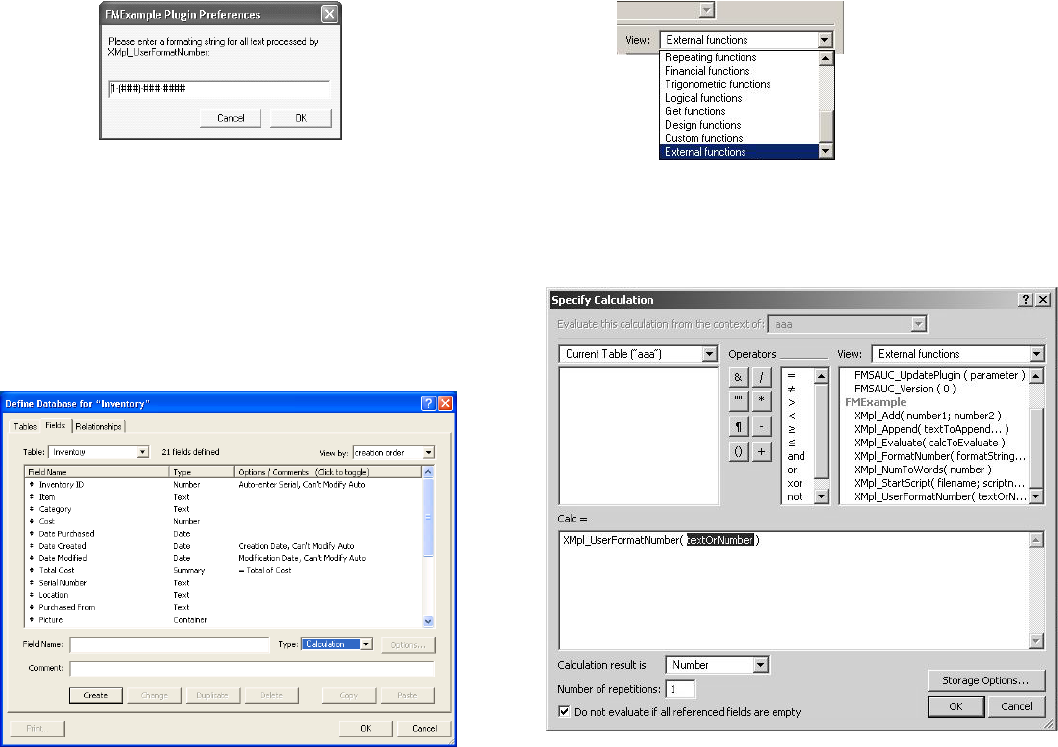Open the field Type dropdown showing Calculation
Screen dimensions: 1058x747
click(x=366, y=644)
